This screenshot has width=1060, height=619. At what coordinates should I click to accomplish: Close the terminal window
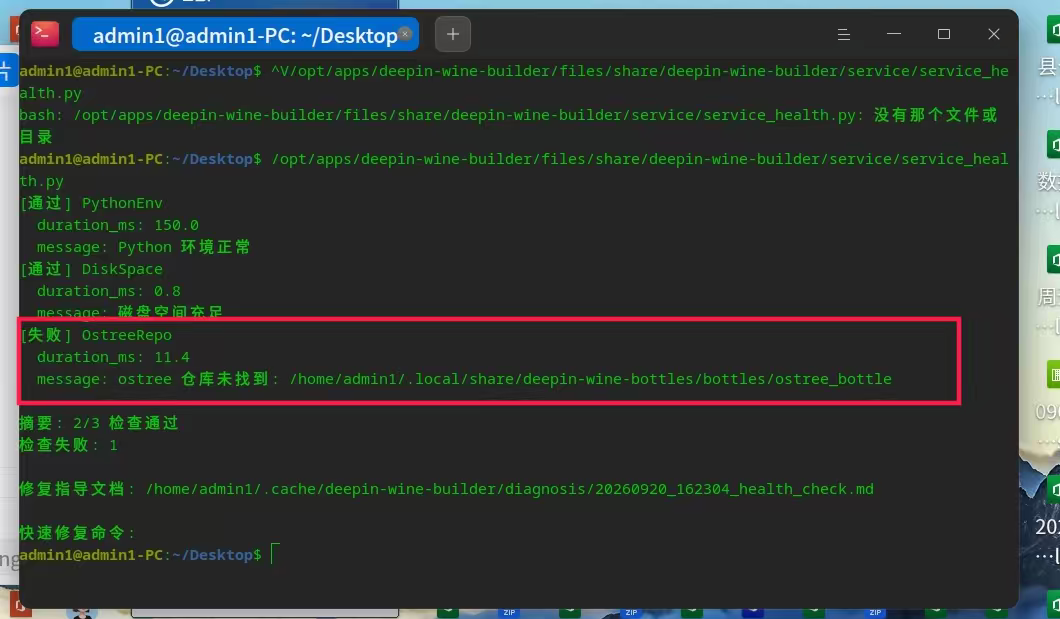tap(994, 34)
